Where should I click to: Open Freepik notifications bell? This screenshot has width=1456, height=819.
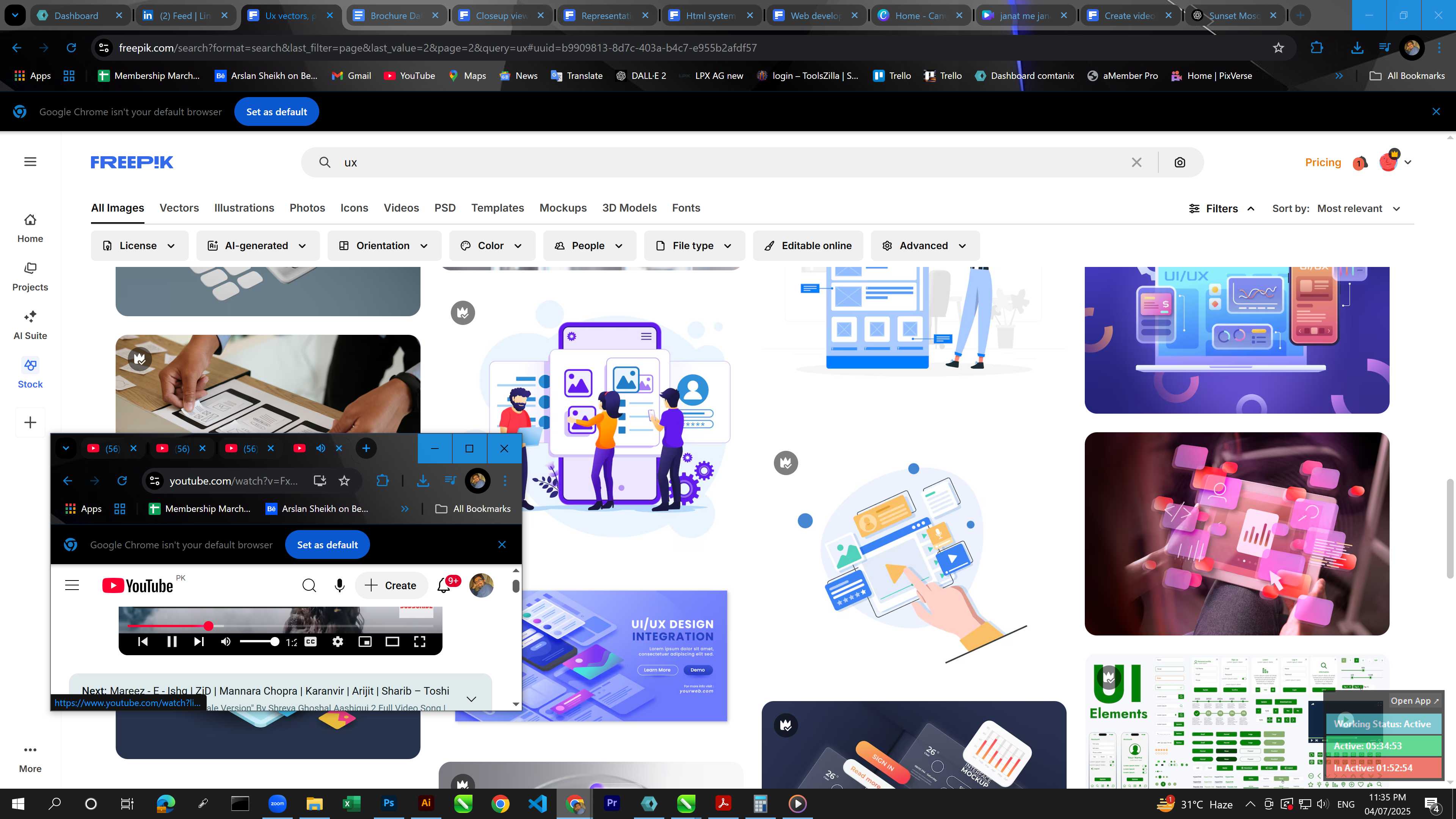(1360, 163)
